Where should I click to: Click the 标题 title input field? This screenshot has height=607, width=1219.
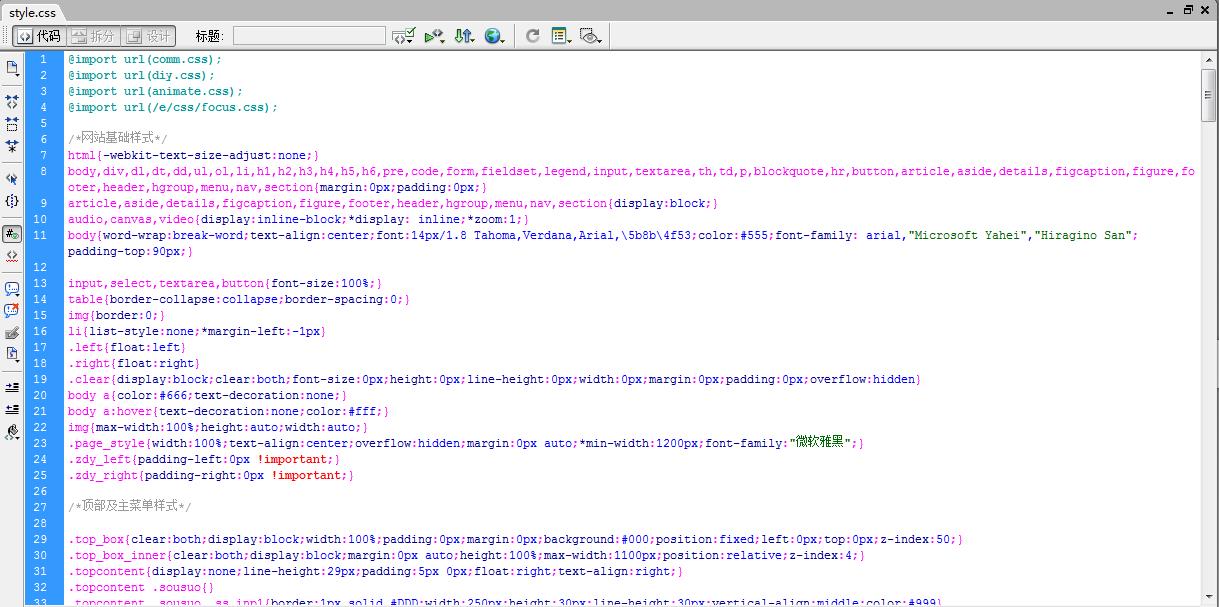tap(309, 36)
